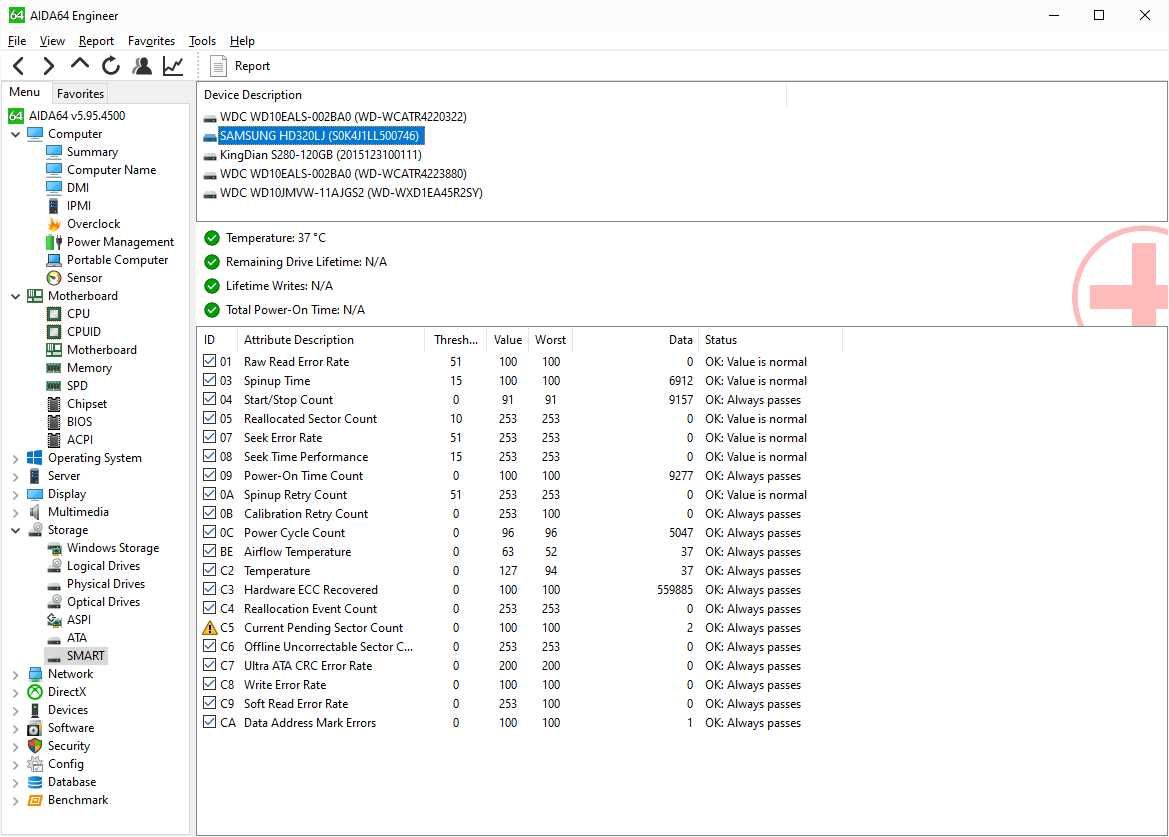Expand the Devices tree node
Viewport: 1169px width, 837px height.
[16, 710]
